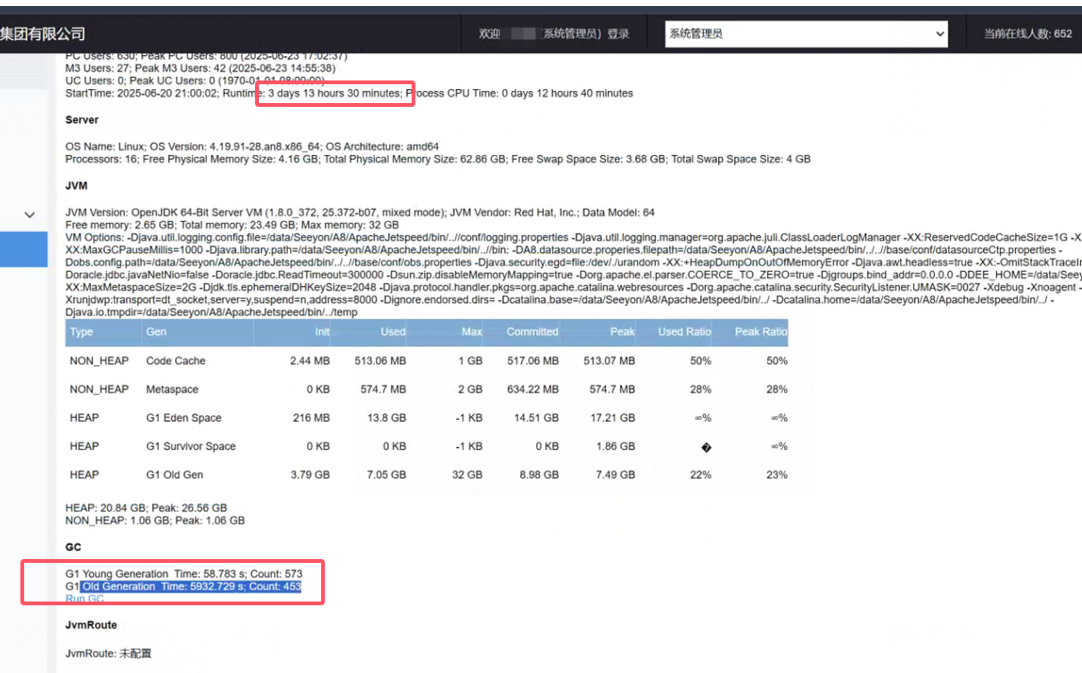This screenshot has height=673, width=1082.
Task: Click the highlighted Old Generation time line
Action: coord(191,586)
